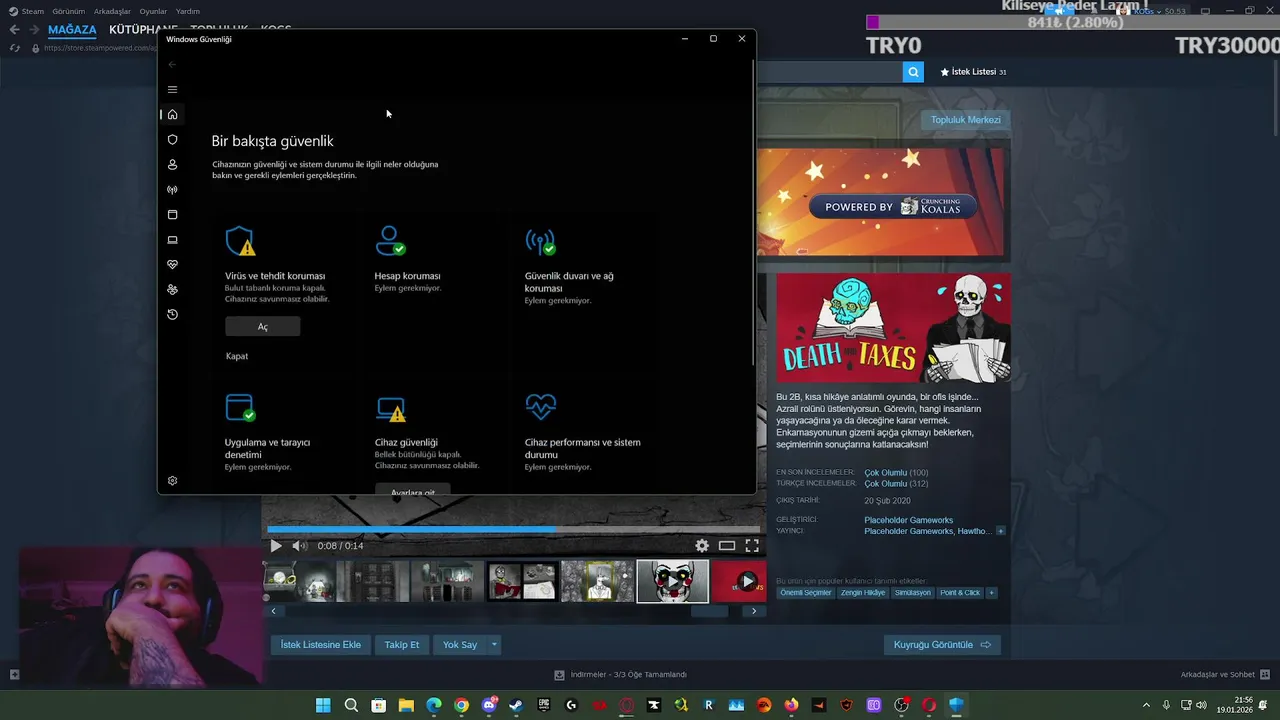Click the Önemli Seçimler tag
Viewport: 1280px width, 720px height.
coord(806,593)
